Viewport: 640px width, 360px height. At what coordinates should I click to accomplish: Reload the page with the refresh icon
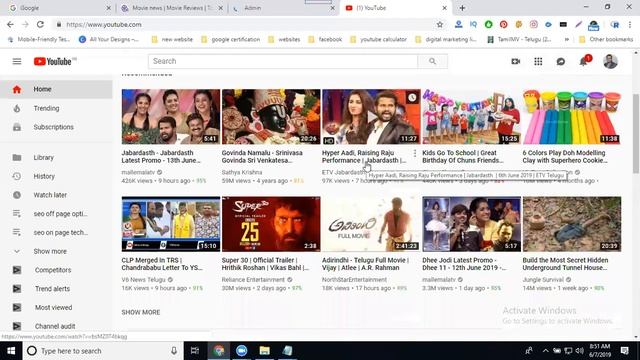pos(40,24)
